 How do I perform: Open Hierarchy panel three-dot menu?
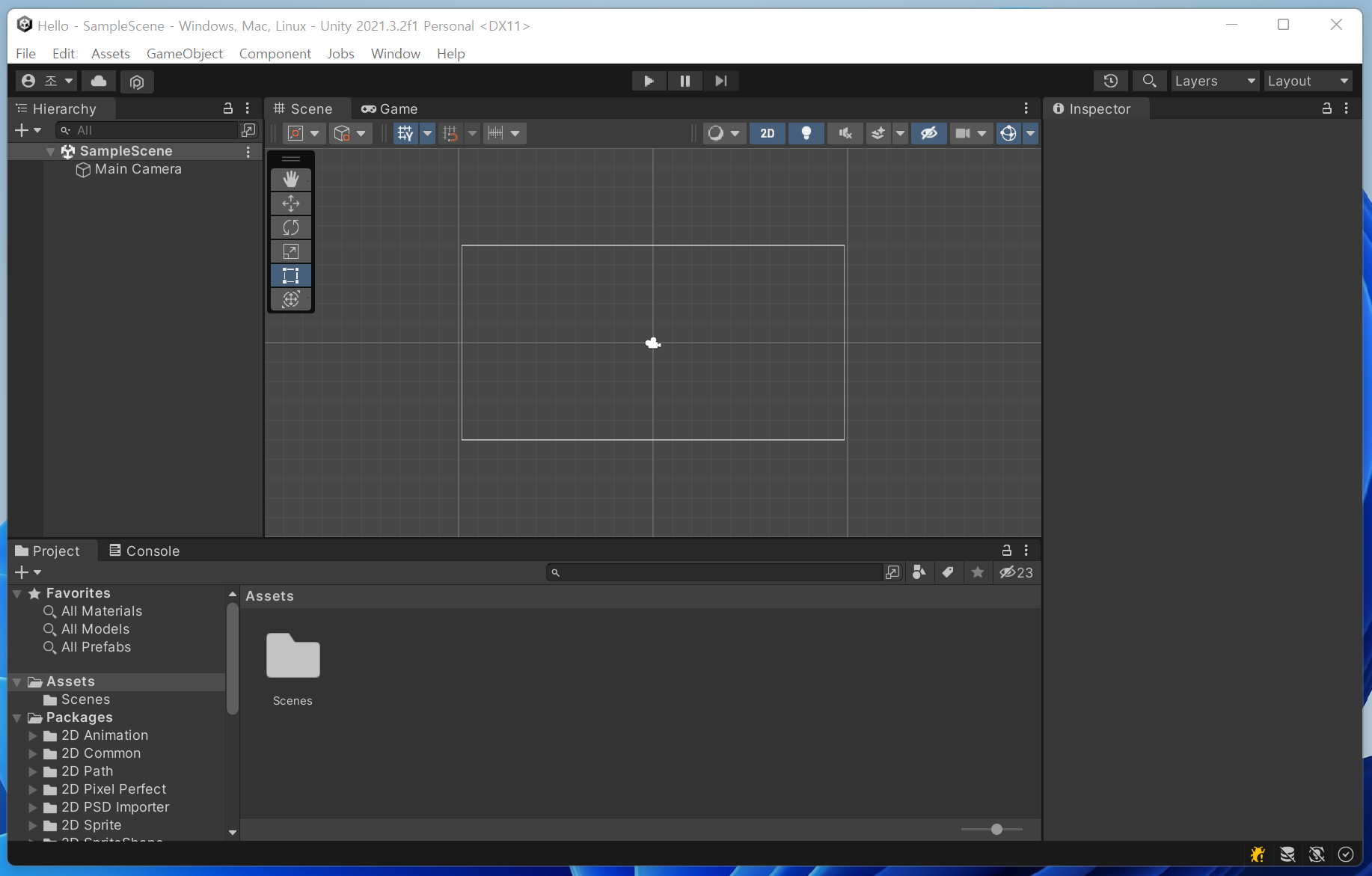[248, 108]
